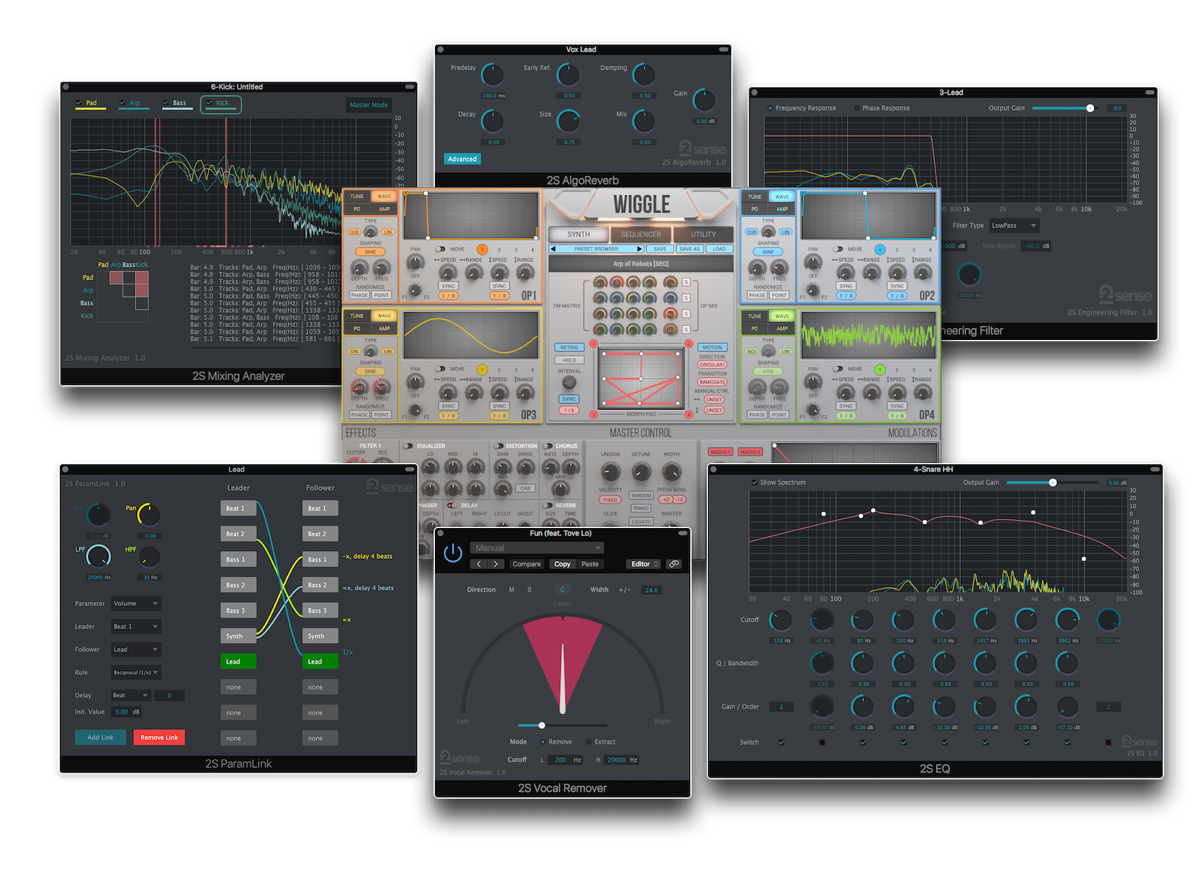Click morph pad corner 1 in Wiggle
The width and height of the screenshot is (1200, 869).
[x=594, y=344]
